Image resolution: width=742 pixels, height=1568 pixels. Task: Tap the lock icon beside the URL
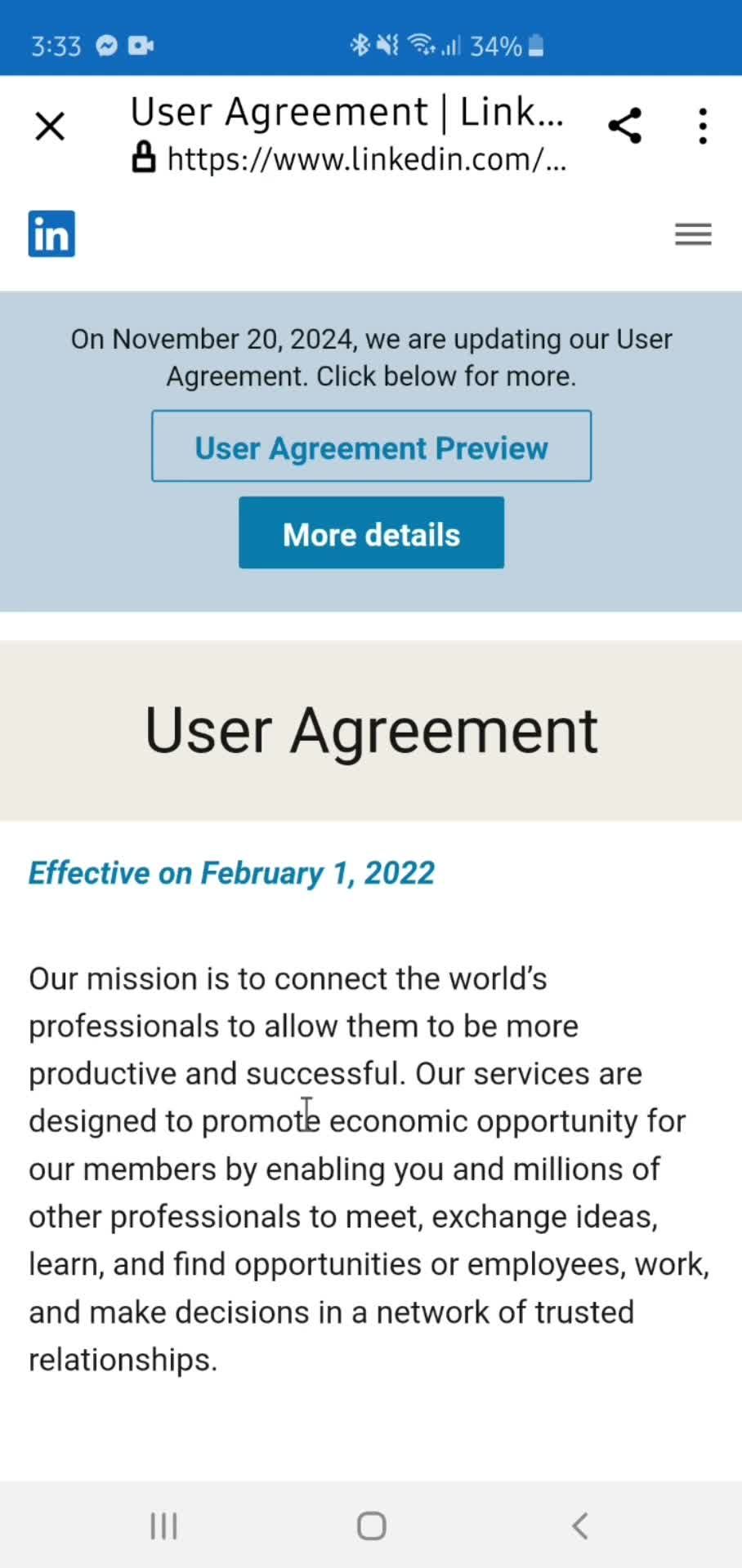pyautogui.click(x=144, y=158)
